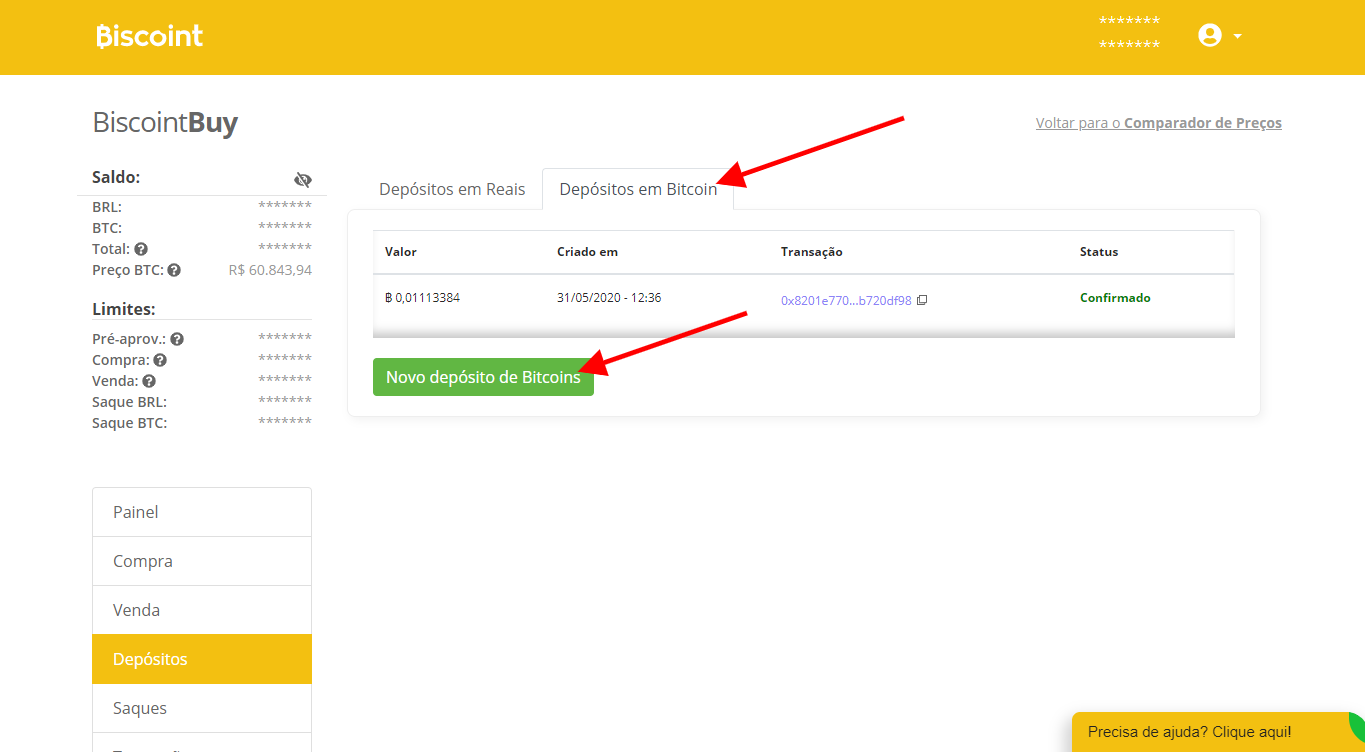Select Depósitos em Bitcoin tab
This screenshot has height=752, width=1365.
click(638, 189)
